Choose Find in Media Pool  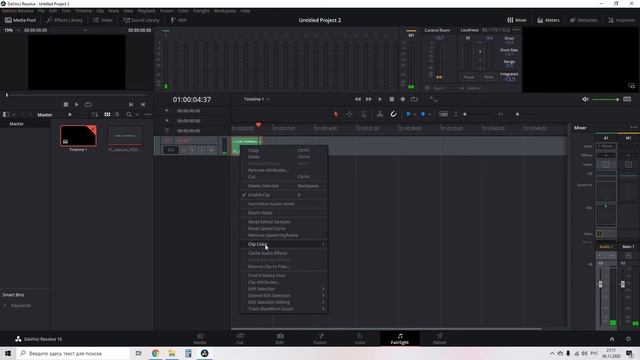coord(284,276)
